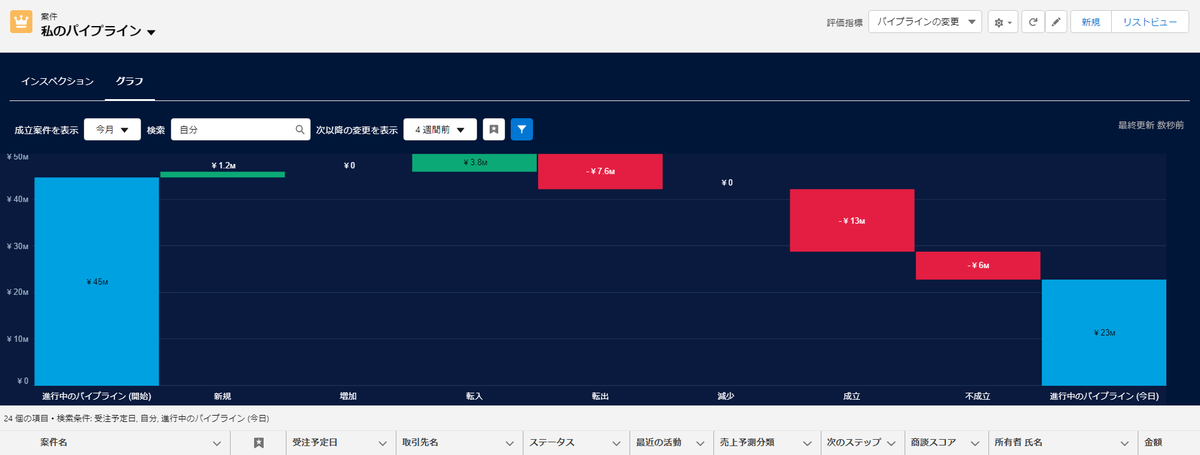Open the 今月 closed-deals period dropdown
This screenshot has height=455, width=1200.
tap(112, 130)
